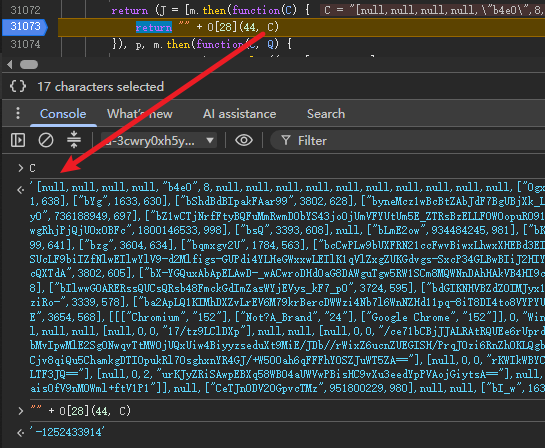Screen dimensions: 545x448
Task: Click the preserve log download-style icon
Action: [74, 140]
